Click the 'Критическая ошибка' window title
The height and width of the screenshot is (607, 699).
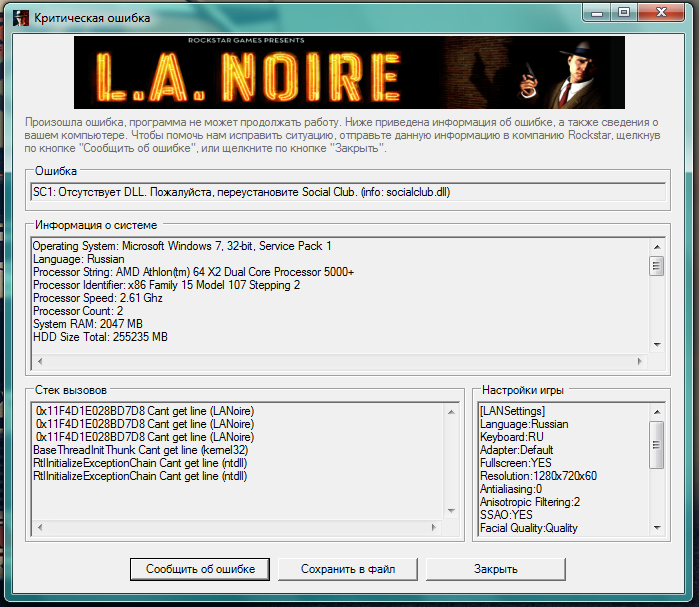point(92,18)
